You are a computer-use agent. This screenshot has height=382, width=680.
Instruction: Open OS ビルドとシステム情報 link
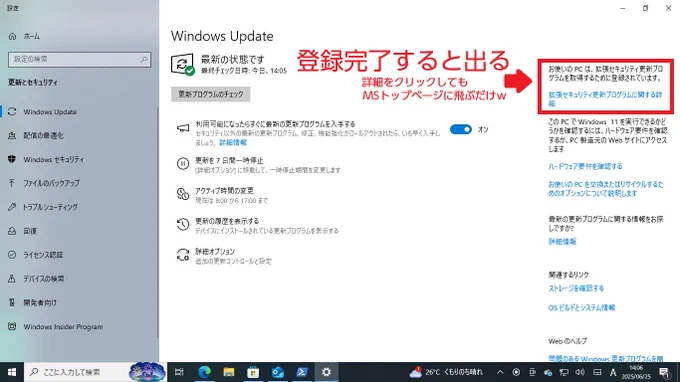[582, 308]
